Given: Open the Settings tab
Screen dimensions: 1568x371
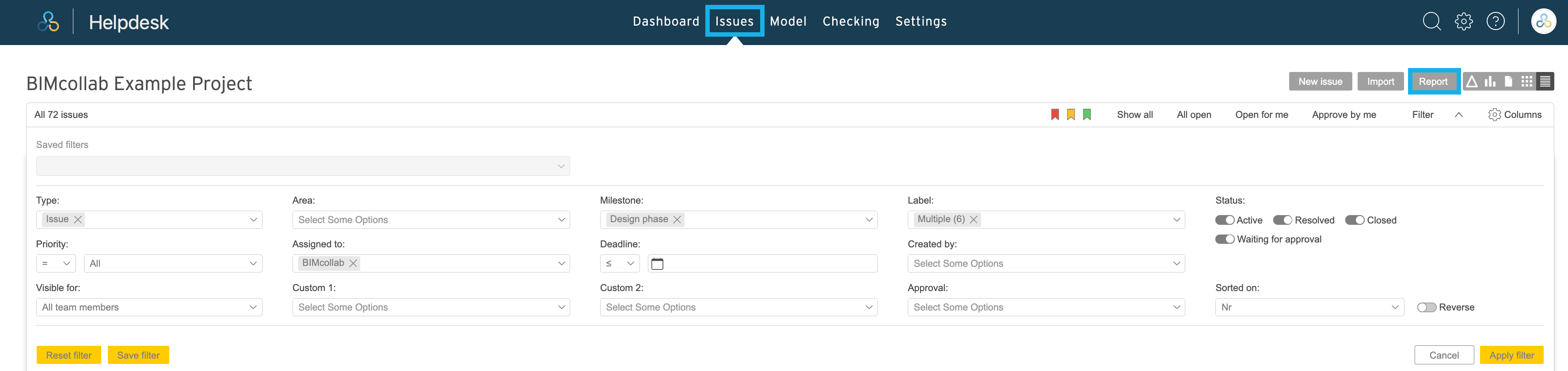Looking at the screenshot, I should [921, 21].
